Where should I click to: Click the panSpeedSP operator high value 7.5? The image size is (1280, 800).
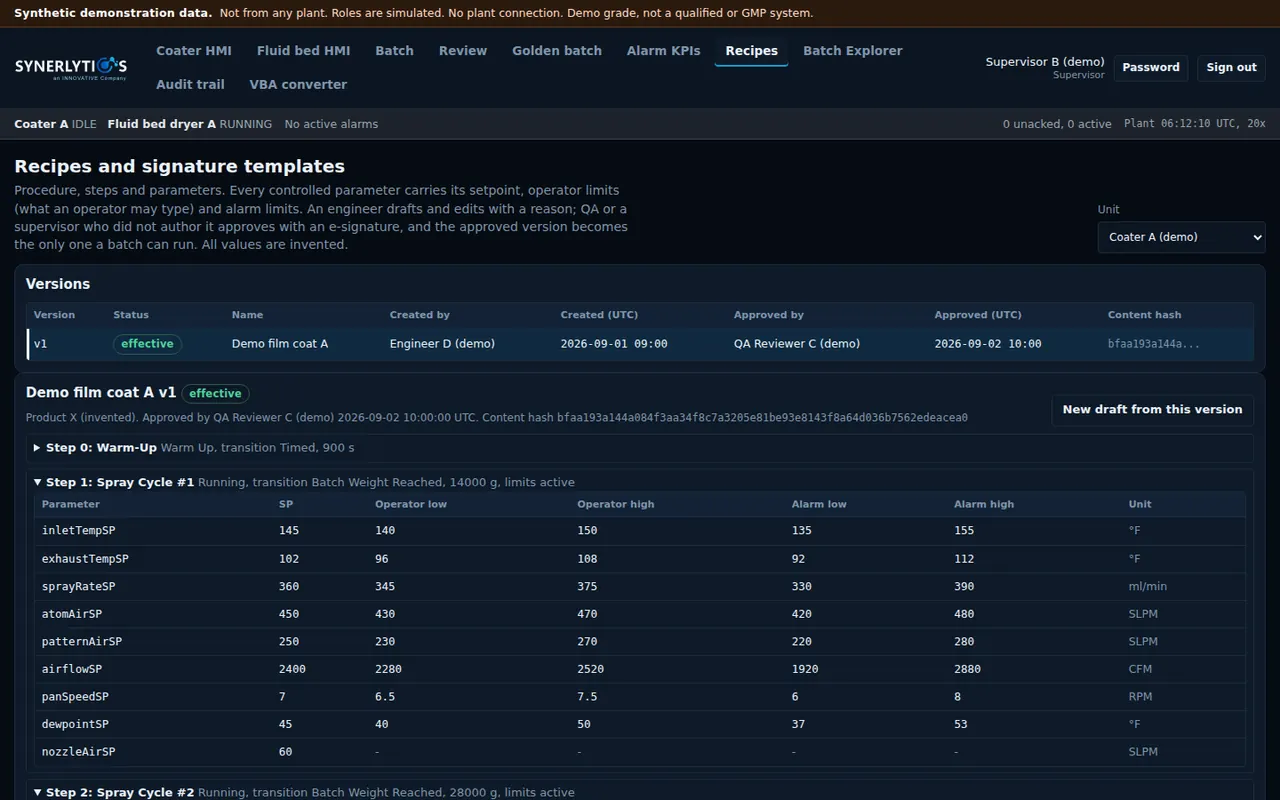click(587, 697)
